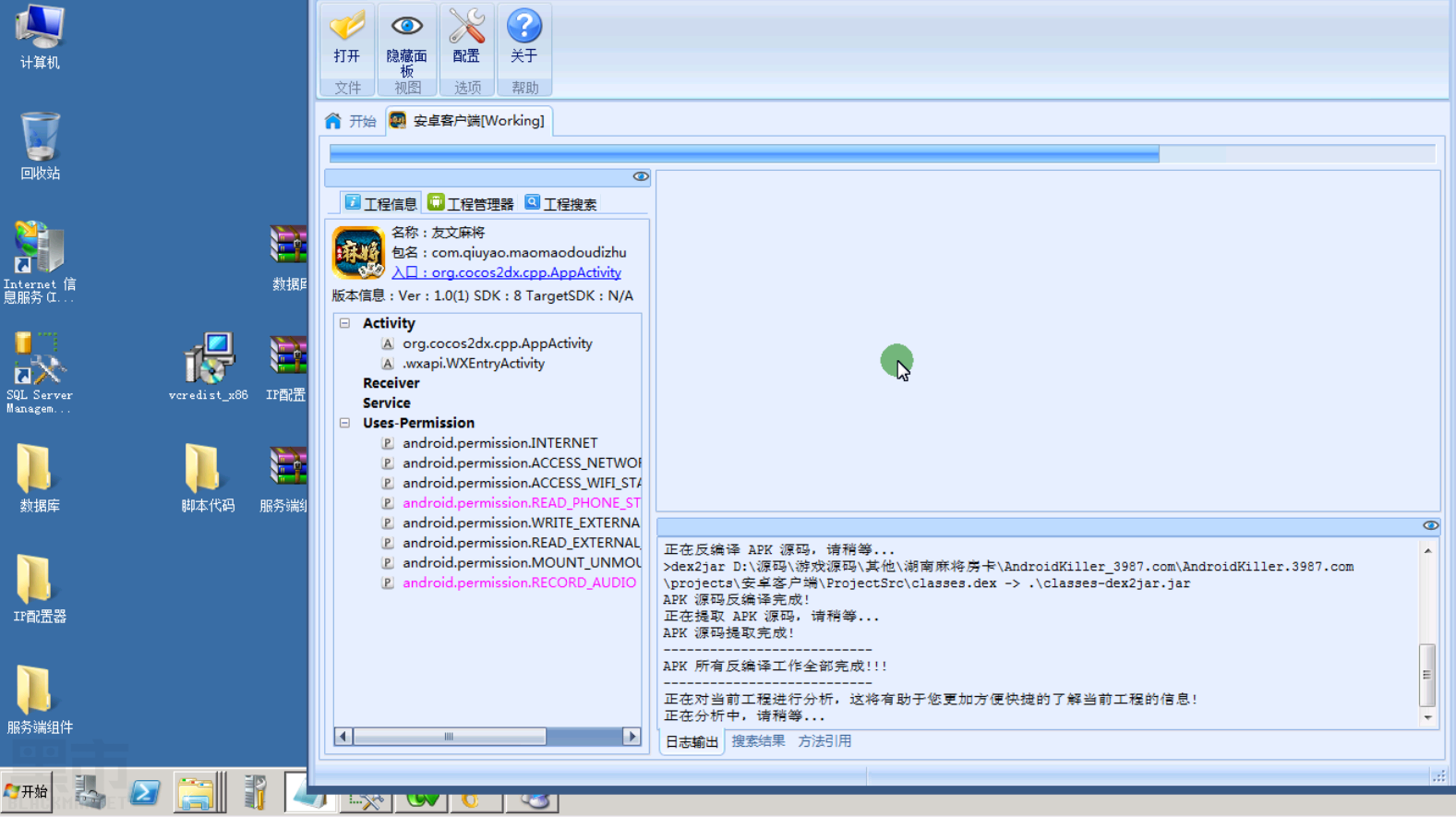Toggle left project panel visibility eye
This screenshot has width=1456, height=817.
pyautogui.click(x=641, y=176)
